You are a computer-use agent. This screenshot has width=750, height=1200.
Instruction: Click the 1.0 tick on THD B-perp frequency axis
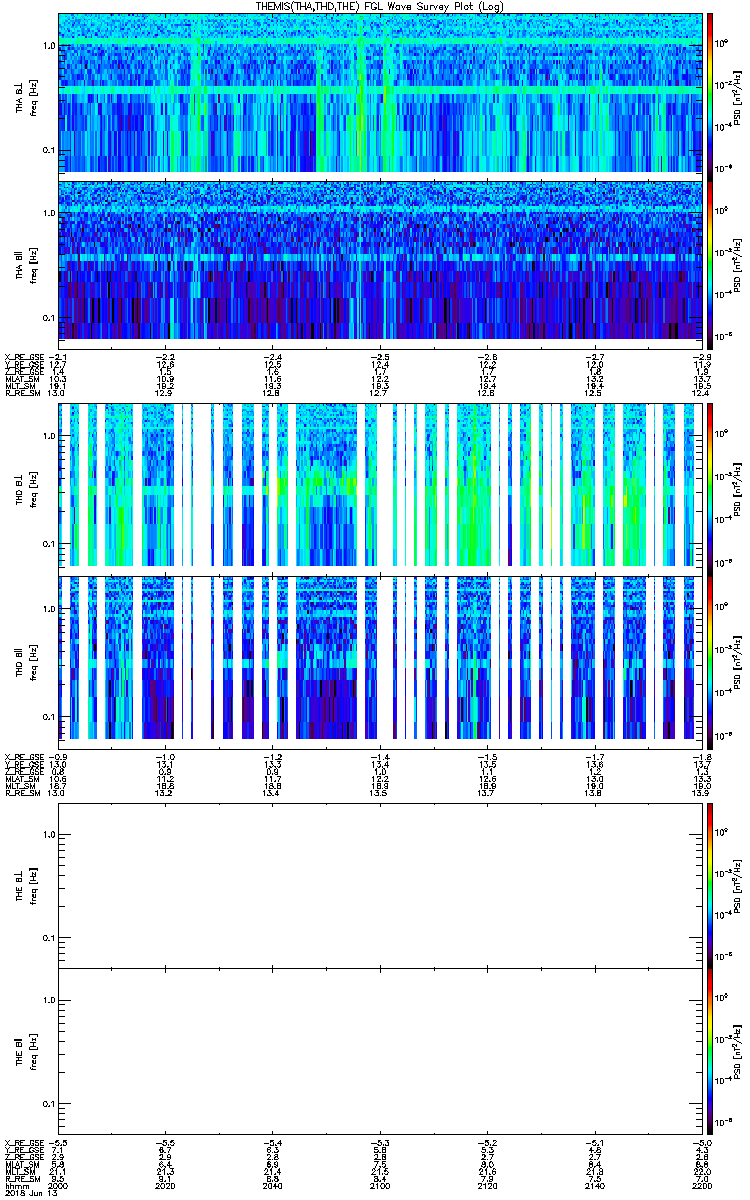click(x=49, y=438)
